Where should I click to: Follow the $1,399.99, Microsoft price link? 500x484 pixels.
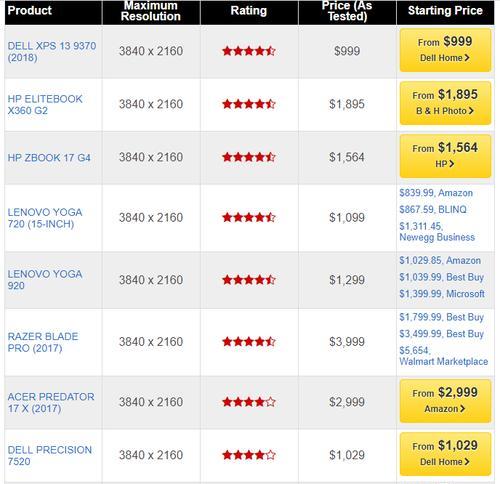click(x=442, y=294)
